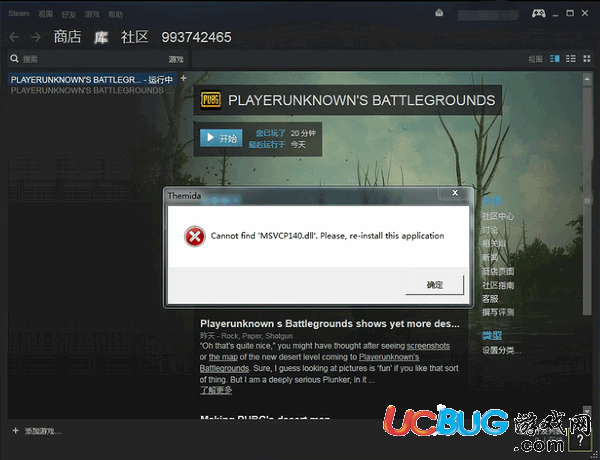Image resolution: width=600 pixels, height=460 pixels.
Task: Open the 993742465 profile tab
Action: (196, 37)
